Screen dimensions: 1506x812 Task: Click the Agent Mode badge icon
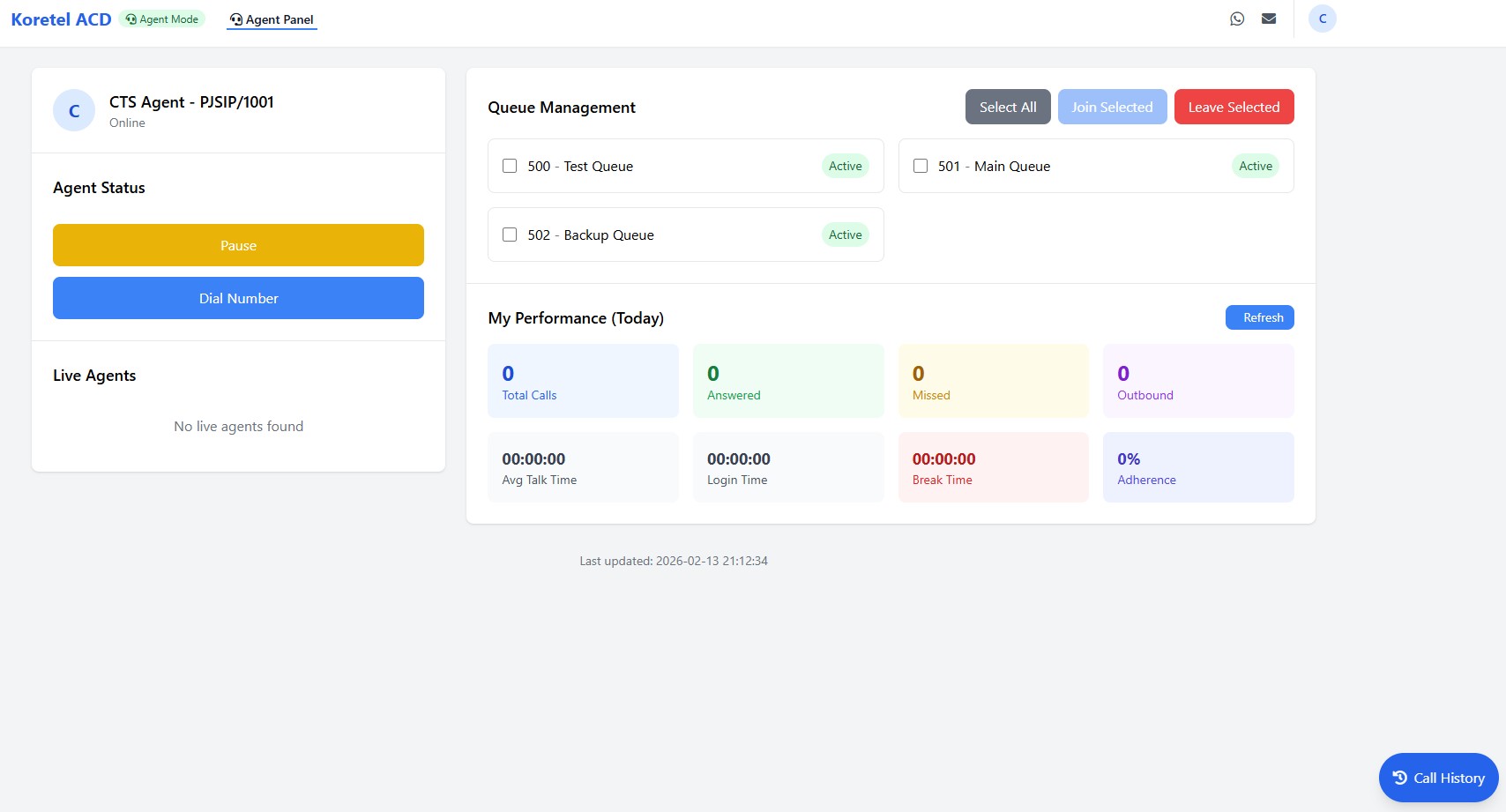coord(130,18)
